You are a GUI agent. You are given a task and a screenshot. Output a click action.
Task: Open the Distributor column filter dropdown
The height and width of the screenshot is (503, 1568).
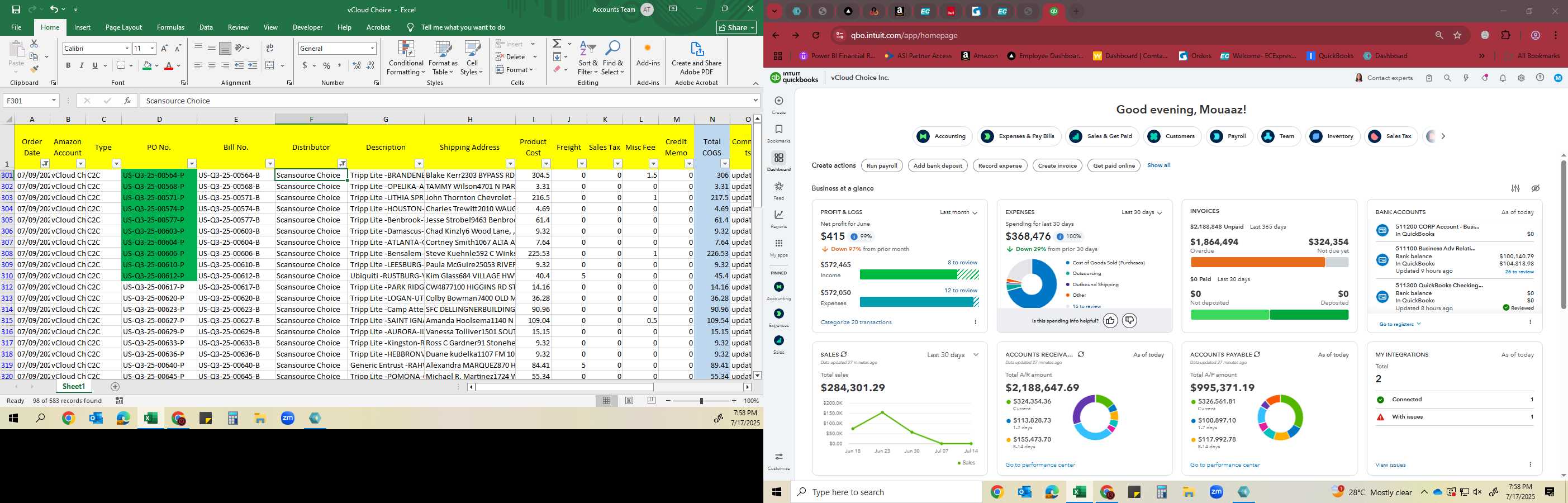click(343, 163)
